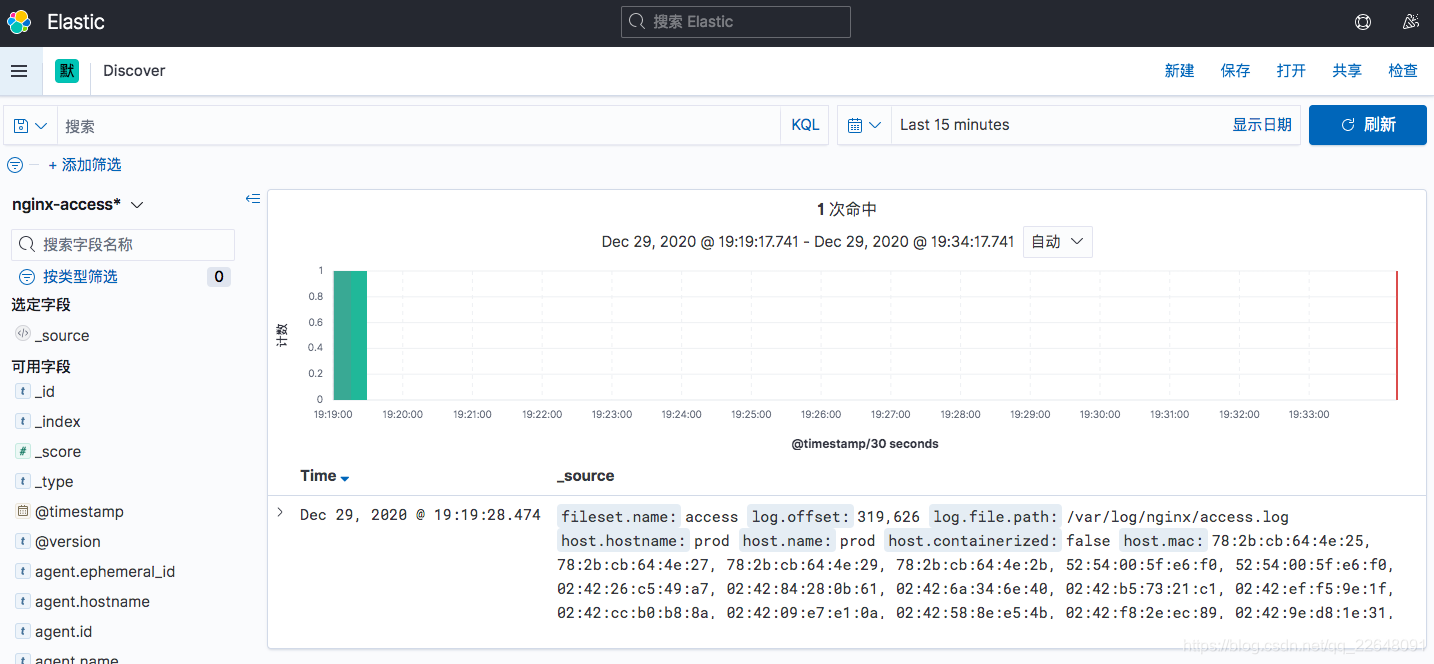Click the Dec 29, 2020 @ 19:19:28.474 timestamp
This screenshot has height=664, width=1434.
(420, 515)
